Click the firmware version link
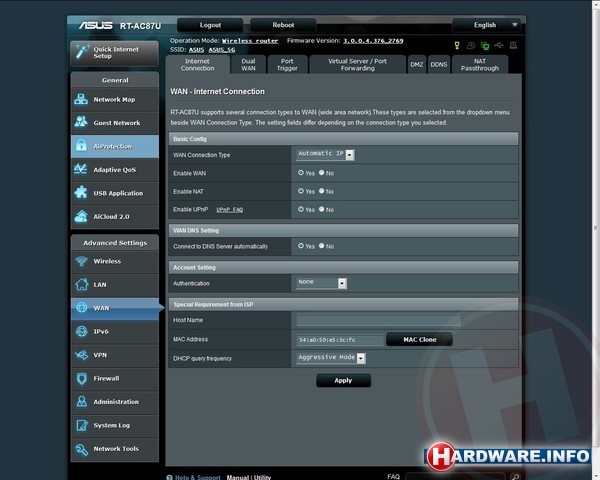The height and width of the screenshot is (480, 600). pyautogui.click(x=373, y=41)
